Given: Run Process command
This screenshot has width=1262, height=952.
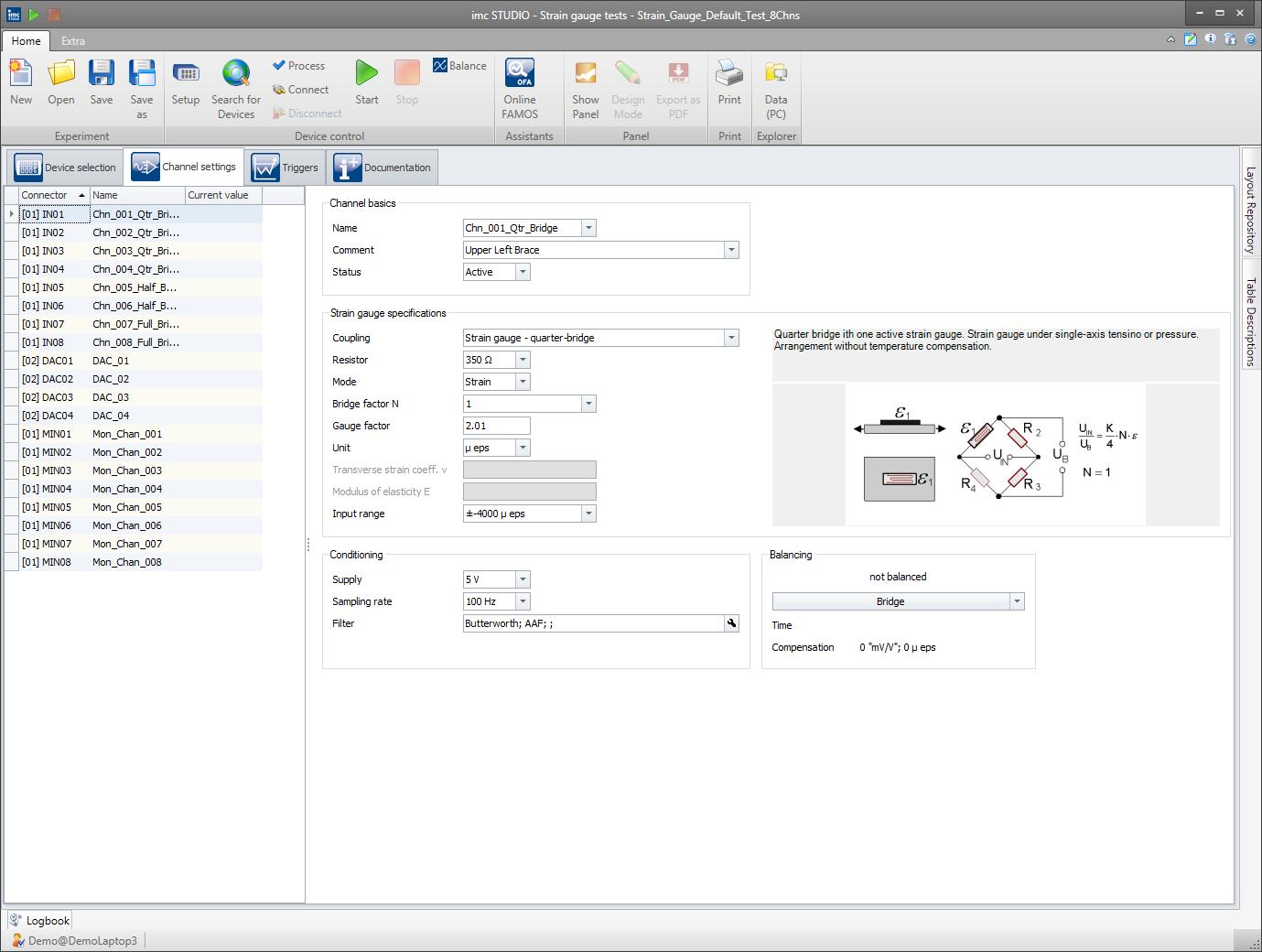Looking at the screenshot, I should [298, 66].
